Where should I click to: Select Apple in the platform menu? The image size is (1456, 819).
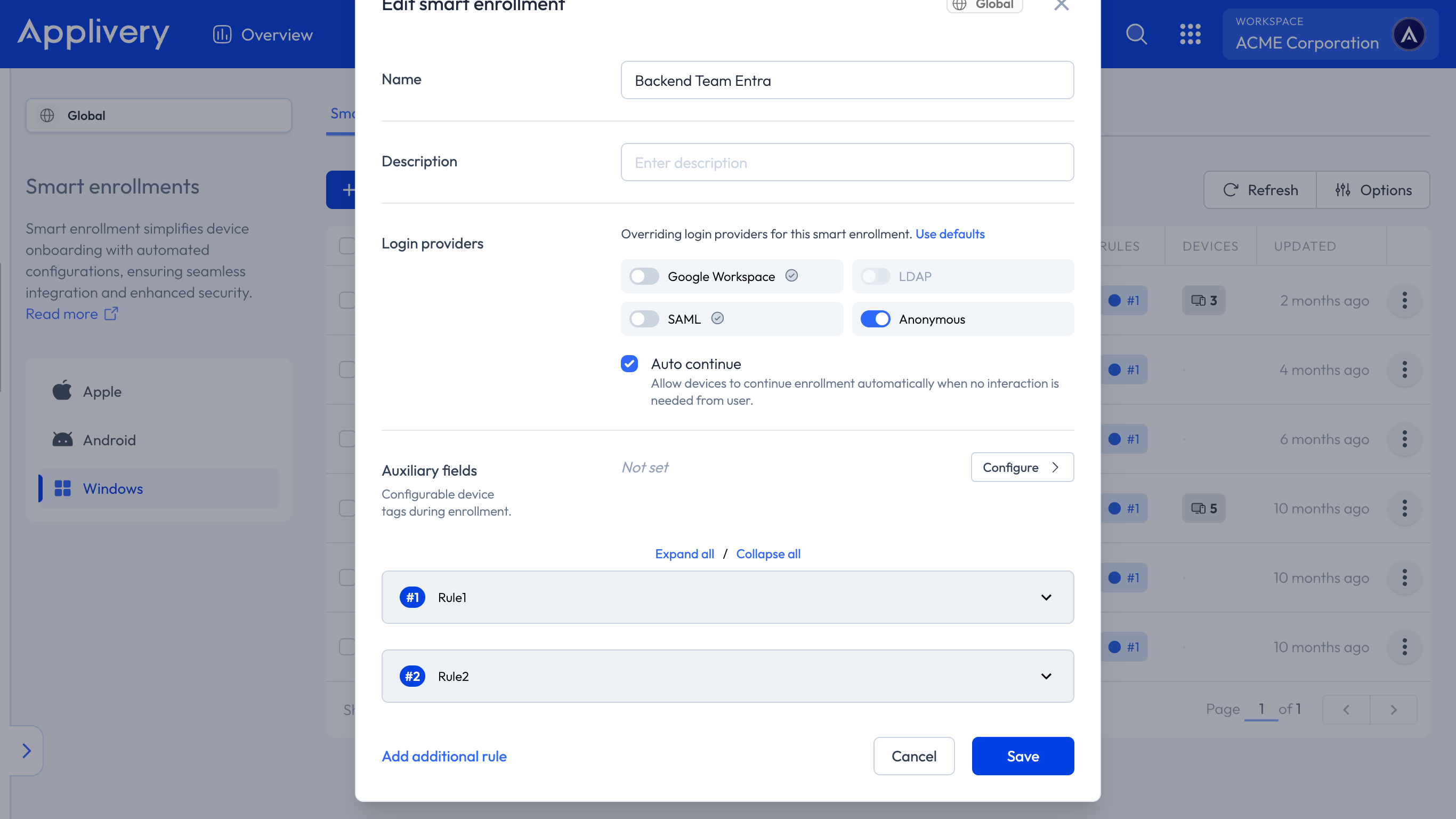click(102, 391)
